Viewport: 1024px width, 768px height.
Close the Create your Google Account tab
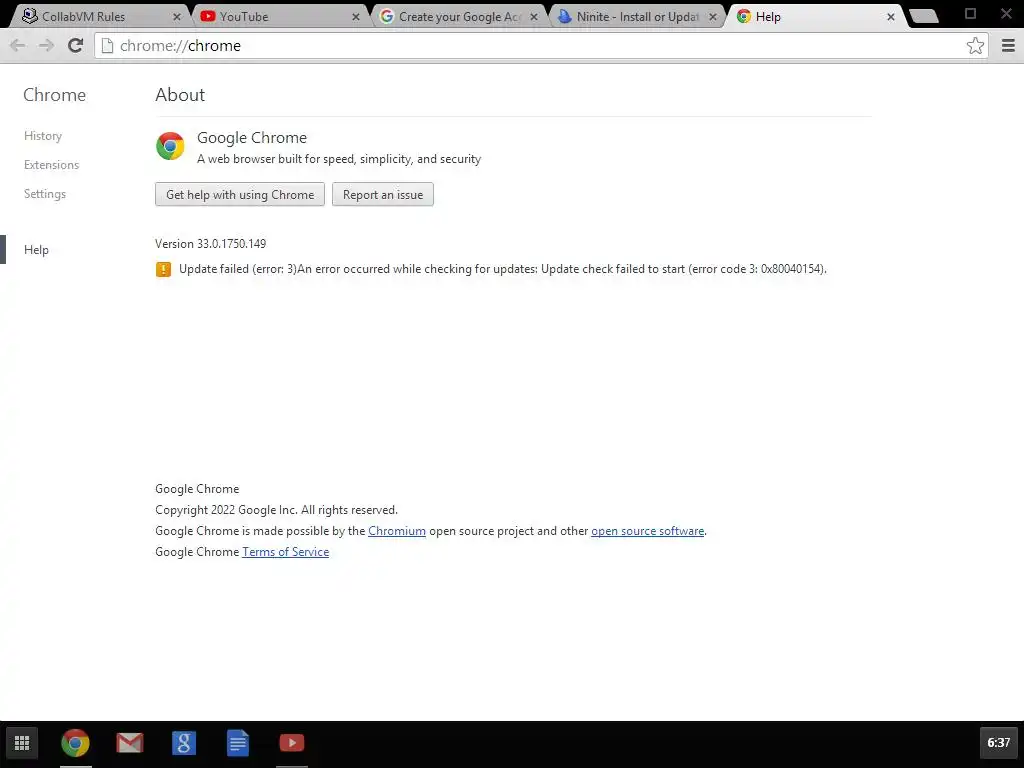tap(534, 17)
